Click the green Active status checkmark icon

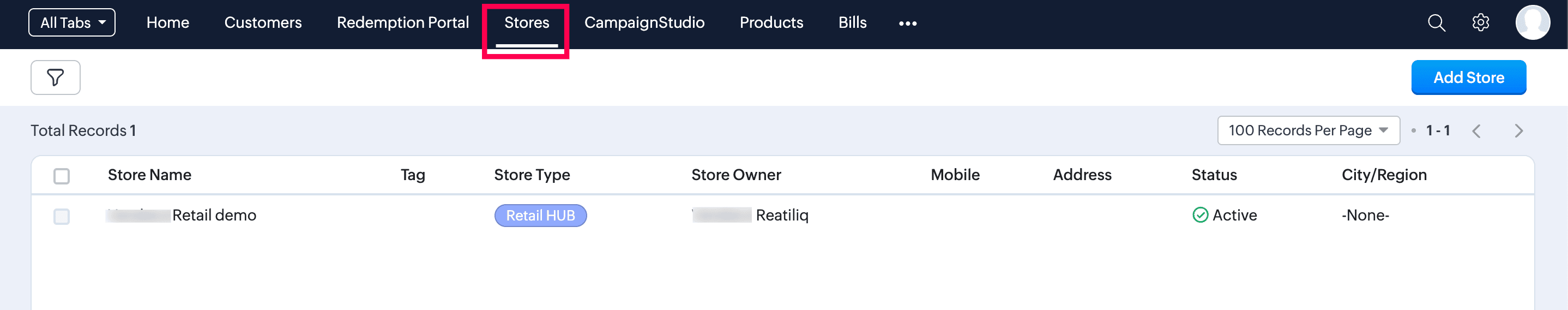[1200, 215]
